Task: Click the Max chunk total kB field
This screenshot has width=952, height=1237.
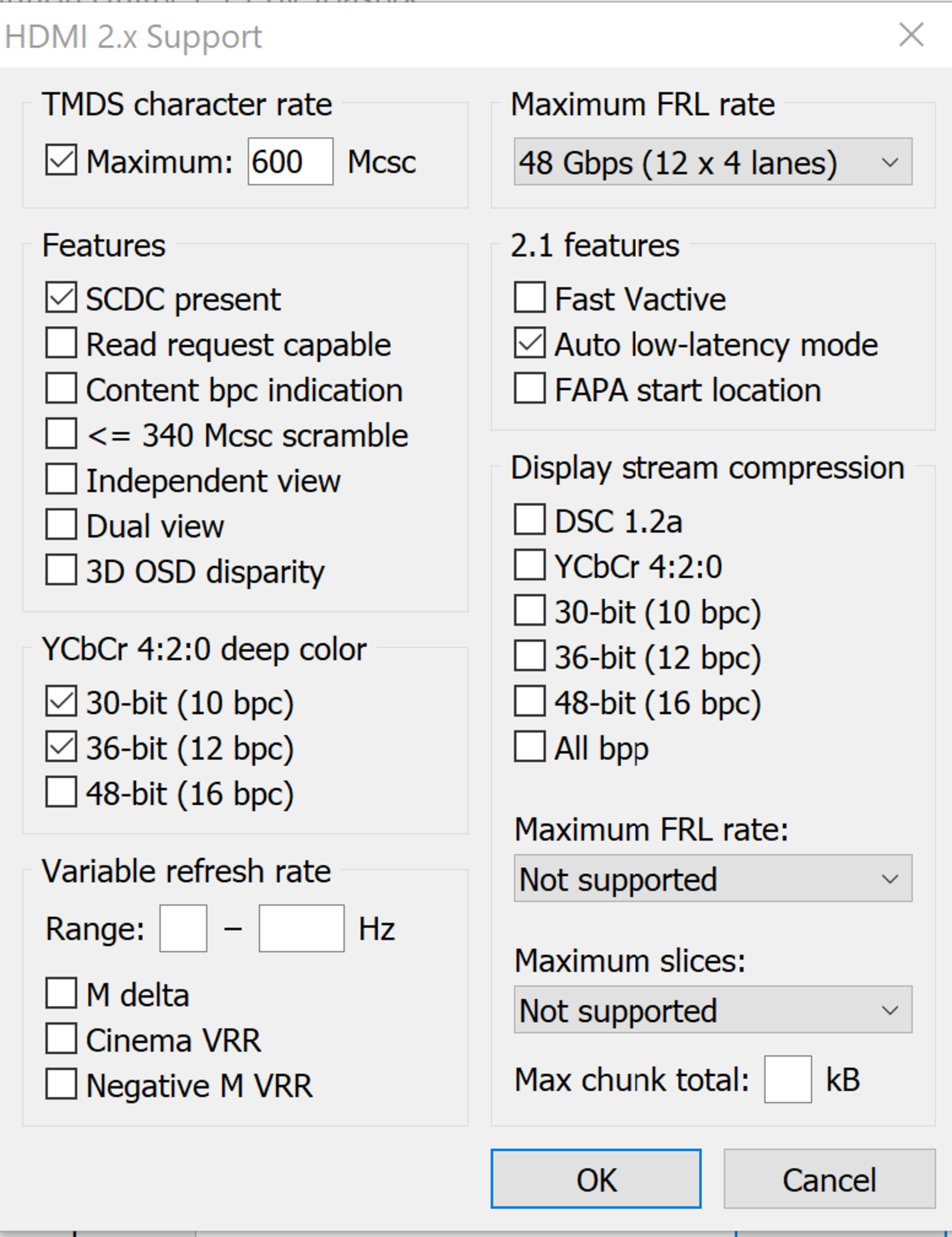Action: (x=787, y=1079)
